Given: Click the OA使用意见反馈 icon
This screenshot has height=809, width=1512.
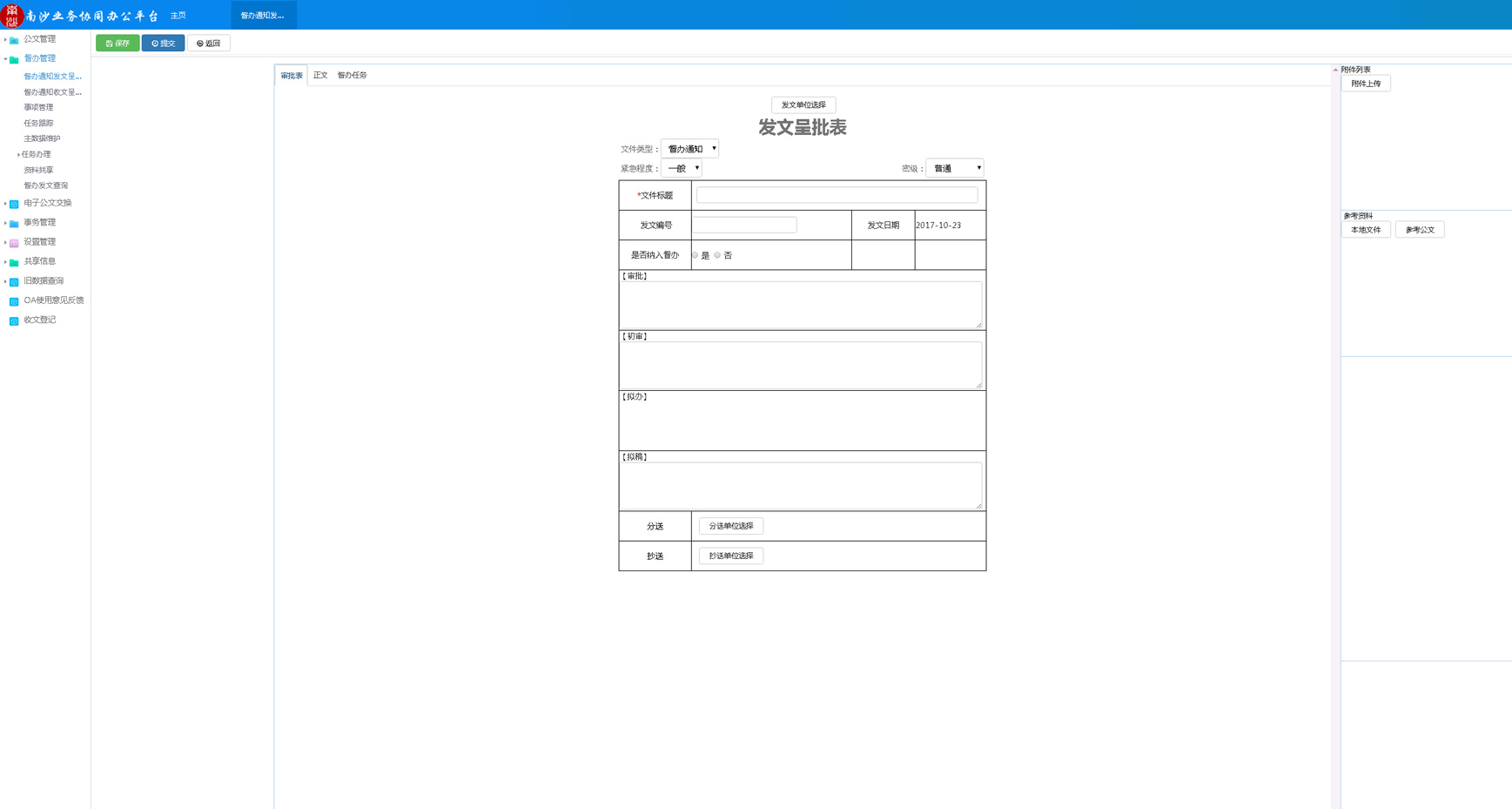Looking at the screenshot, I should click(x=14, y=301).
